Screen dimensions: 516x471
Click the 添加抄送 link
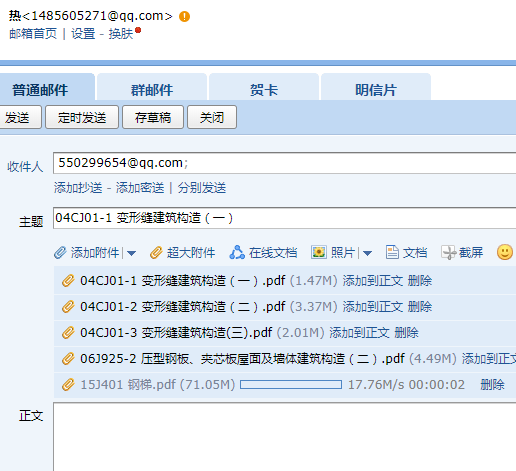tap(78, 188)
